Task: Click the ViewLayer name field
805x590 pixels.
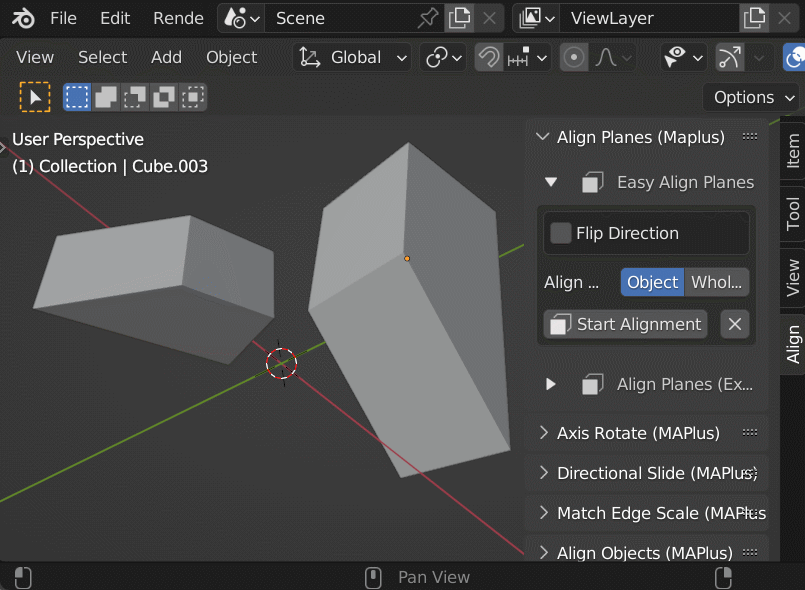Action: click(649, 18)
